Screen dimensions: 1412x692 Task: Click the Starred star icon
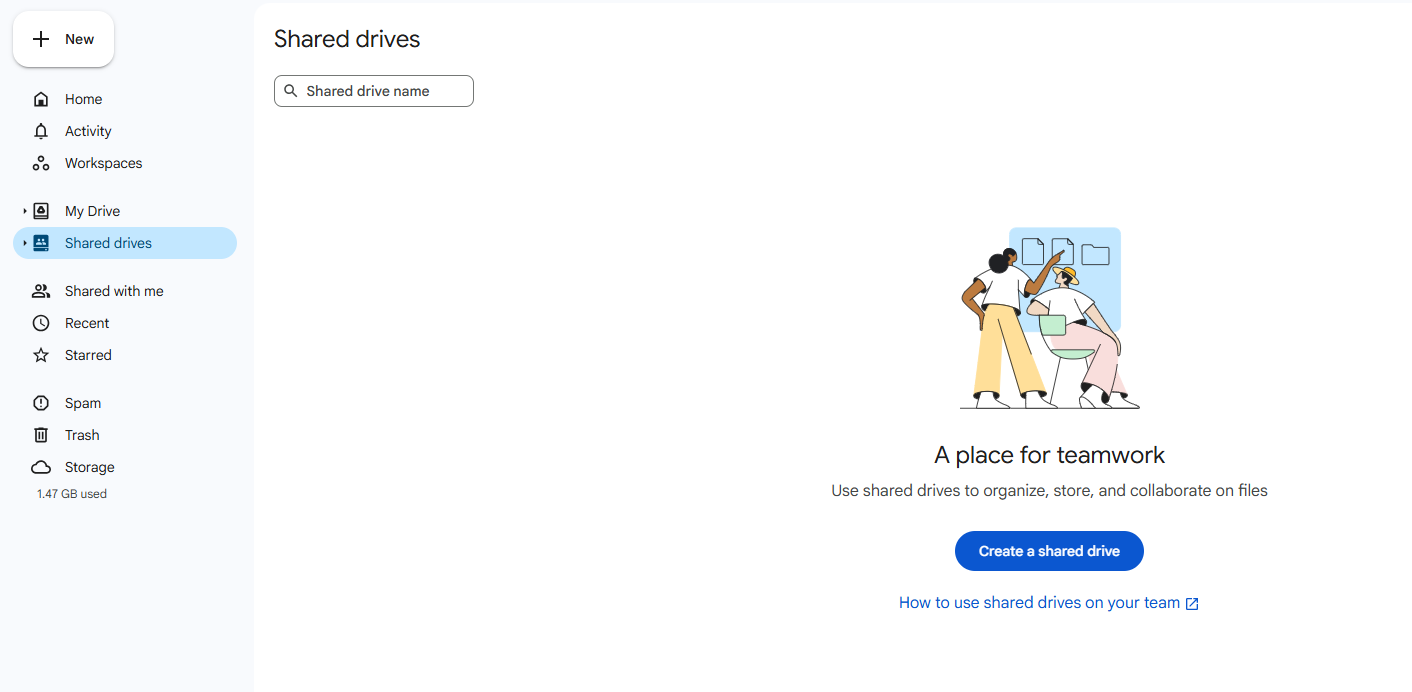coord(41,355)
